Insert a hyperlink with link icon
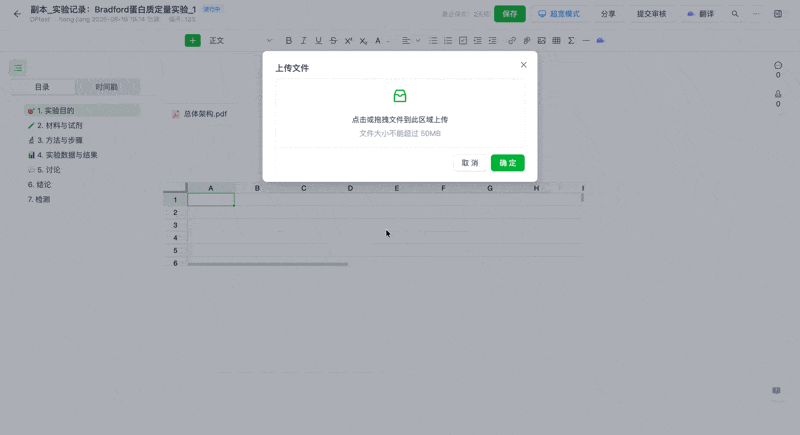Viewport: 800px width, 435px height. tap(512, 40)
